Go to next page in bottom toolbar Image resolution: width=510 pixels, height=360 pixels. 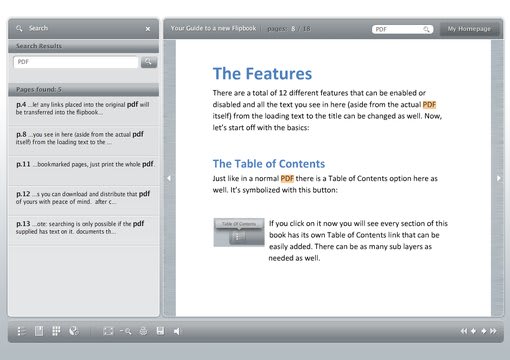coord(484,331)
